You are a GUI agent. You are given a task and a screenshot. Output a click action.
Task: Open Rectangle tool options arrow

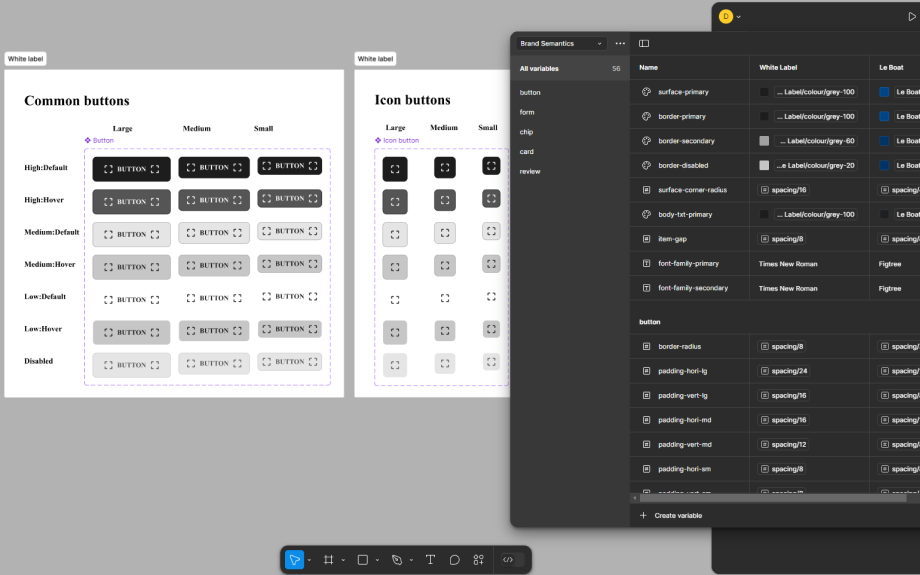pos(377,560)
